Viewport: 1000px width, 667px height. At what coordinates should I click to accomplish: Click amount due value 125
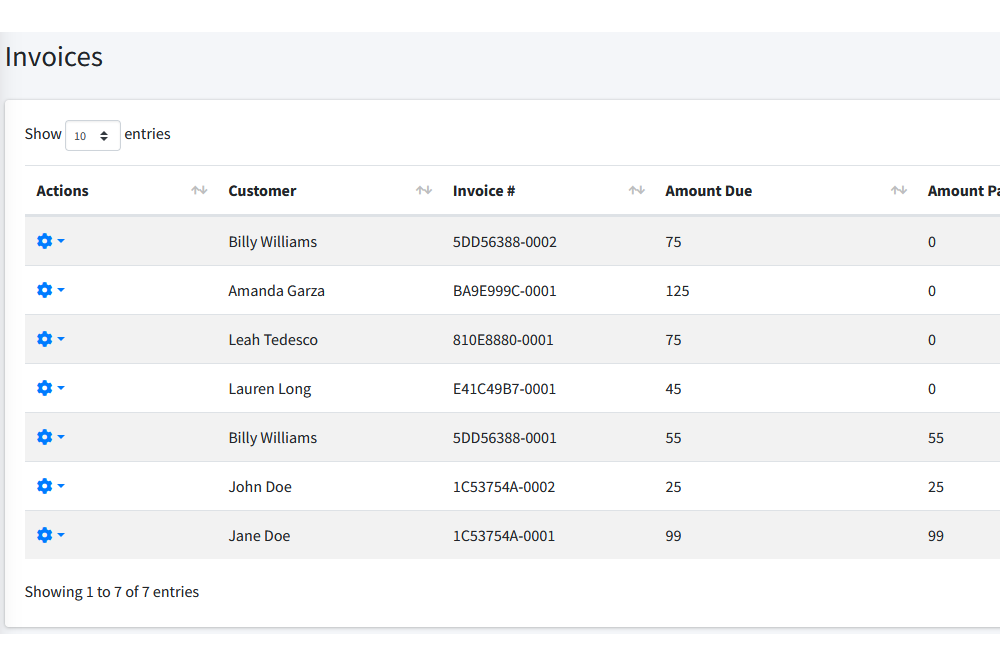tap(677, 291)
